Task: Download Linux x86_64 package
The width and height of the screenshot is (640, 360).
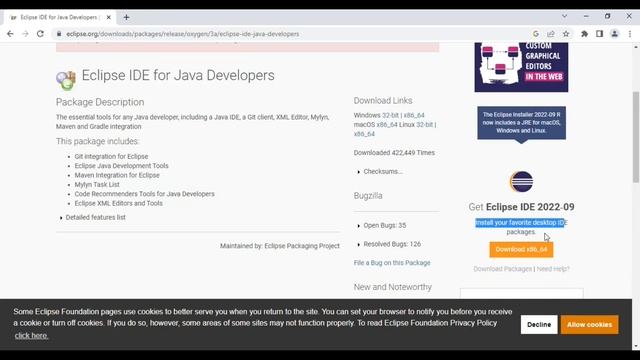Action: coord(364,134)
